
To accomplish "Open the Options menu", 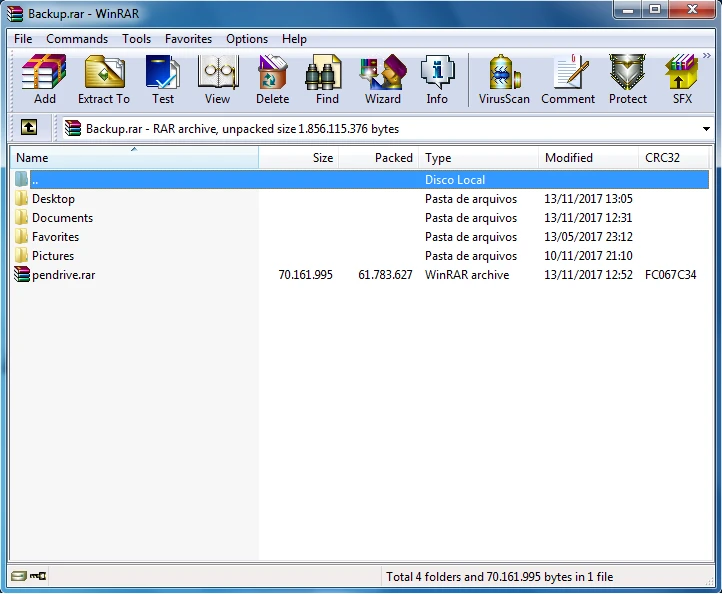I will (247, 39).
